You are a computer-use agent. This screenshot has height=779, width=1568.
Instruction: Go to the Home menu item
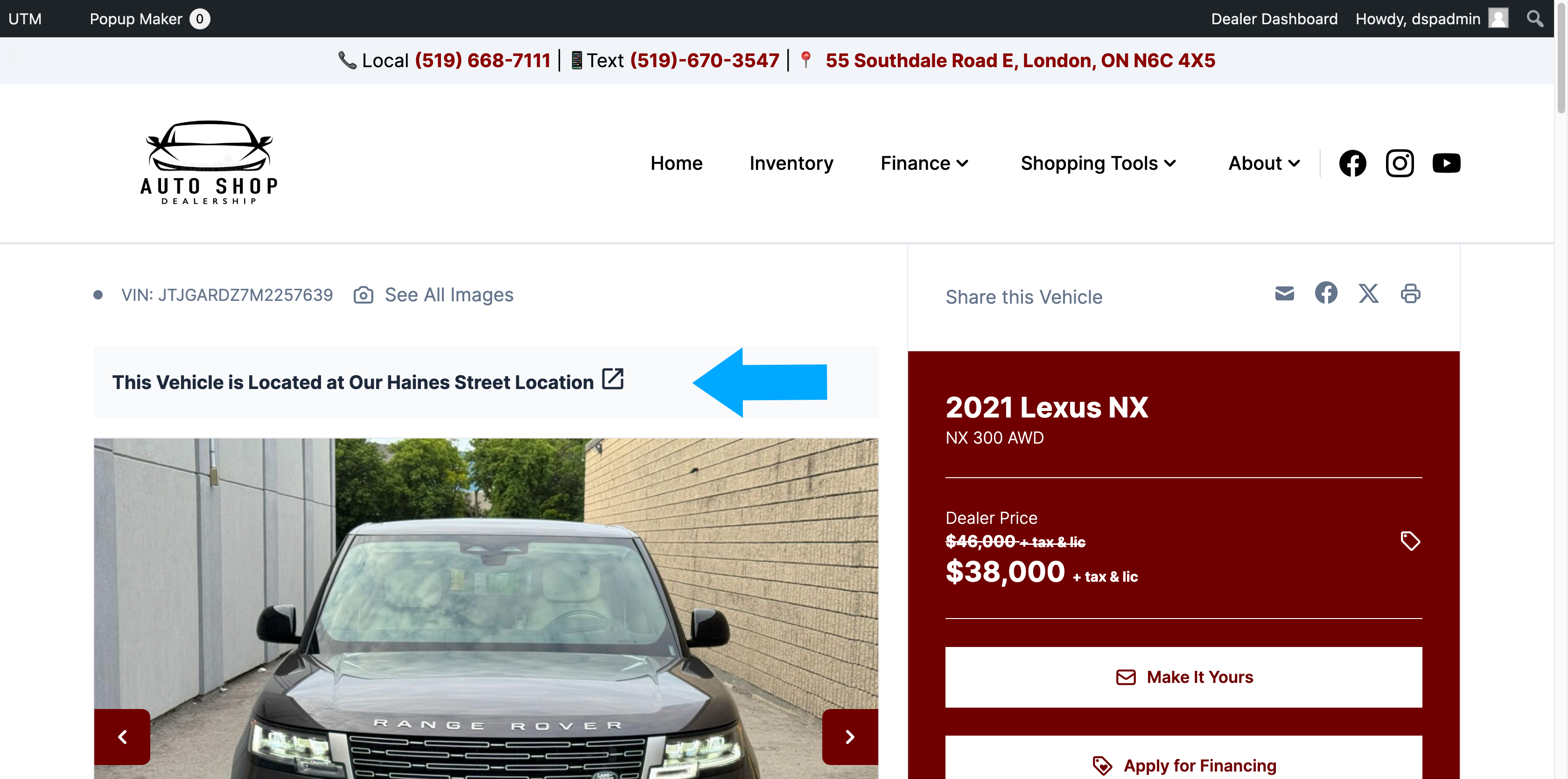coord(676,163)
